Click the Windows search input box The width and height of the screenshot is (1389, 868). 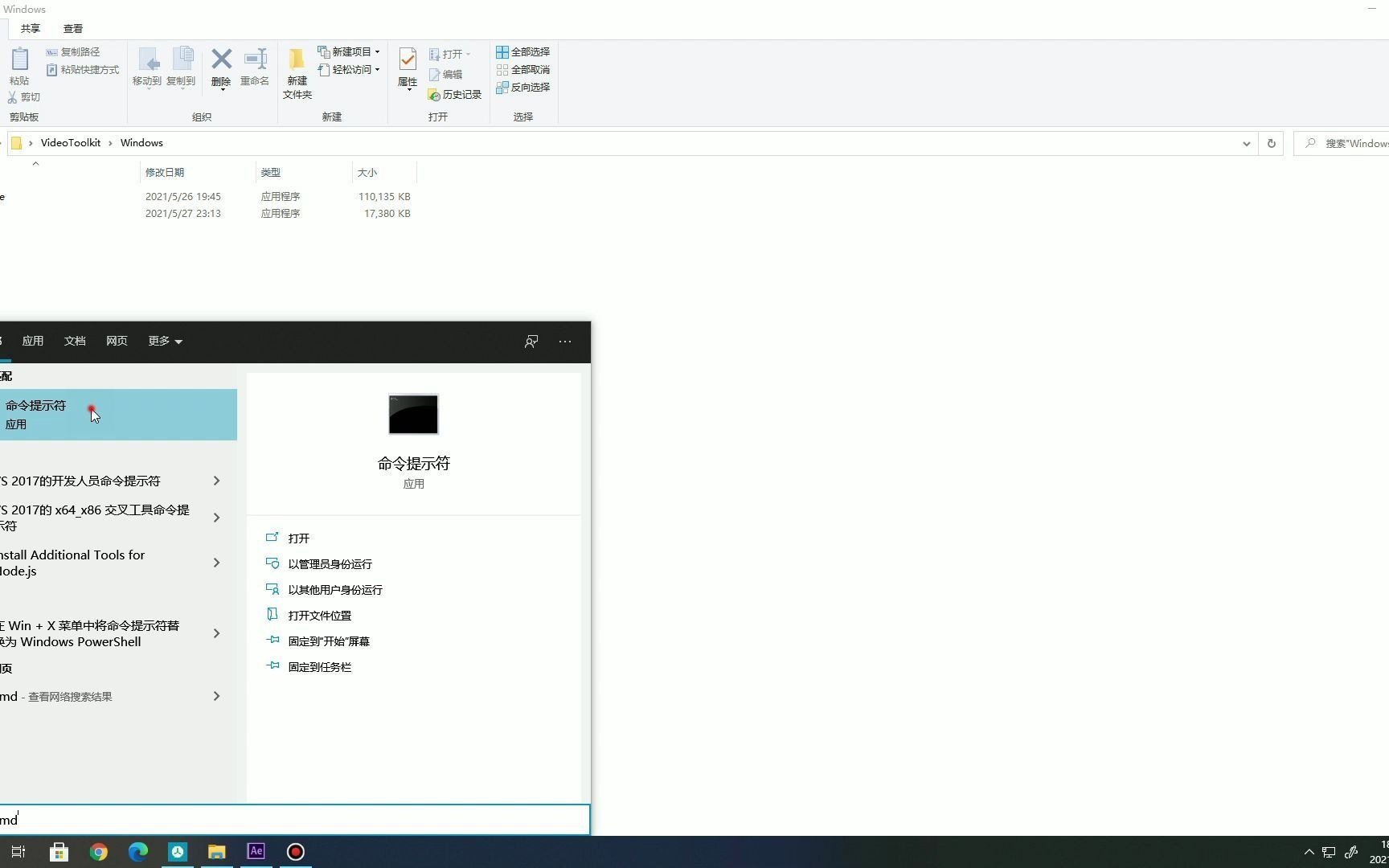point(294,820)
